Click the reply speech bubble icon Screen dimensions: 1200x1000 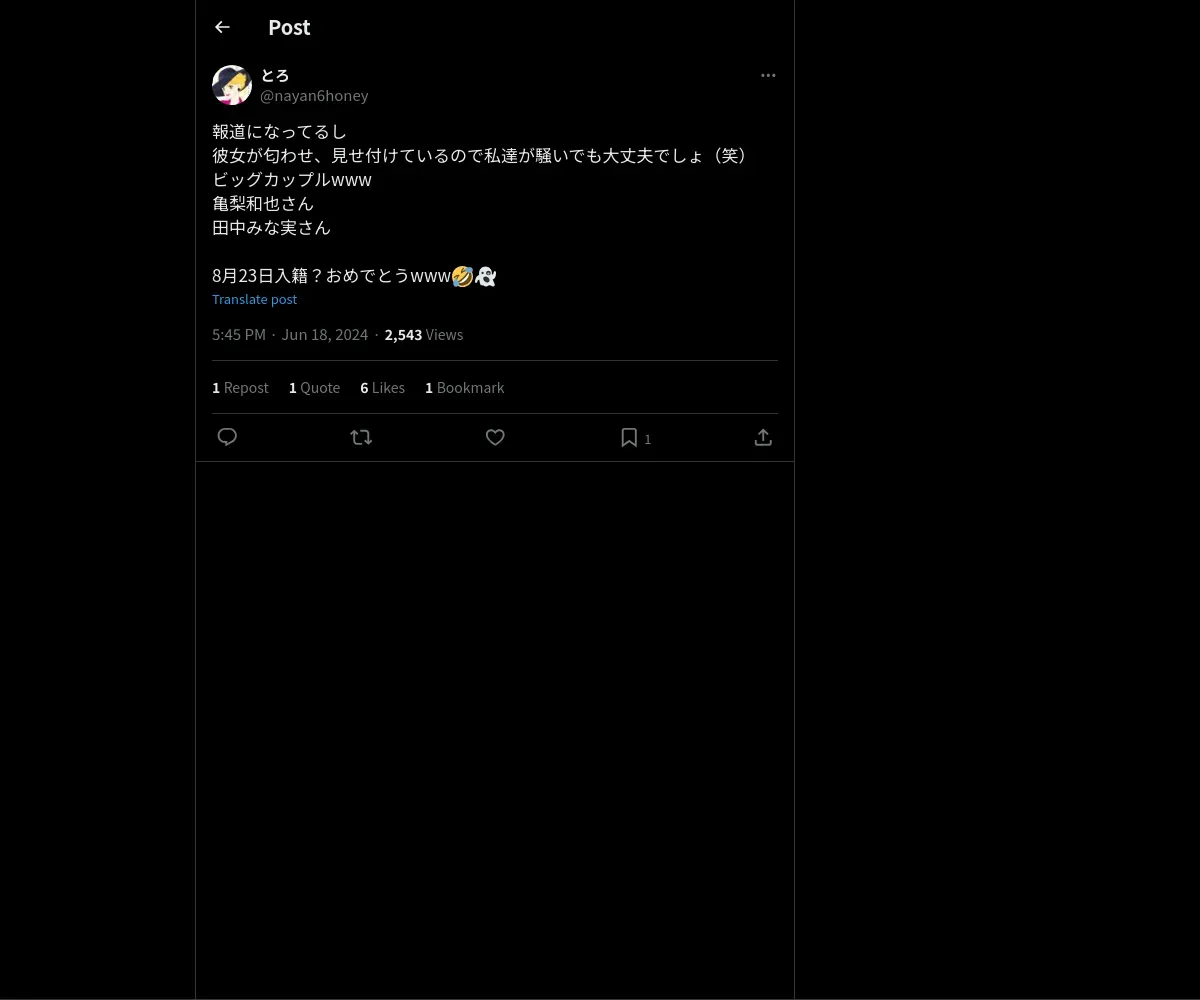pos(227,437)
